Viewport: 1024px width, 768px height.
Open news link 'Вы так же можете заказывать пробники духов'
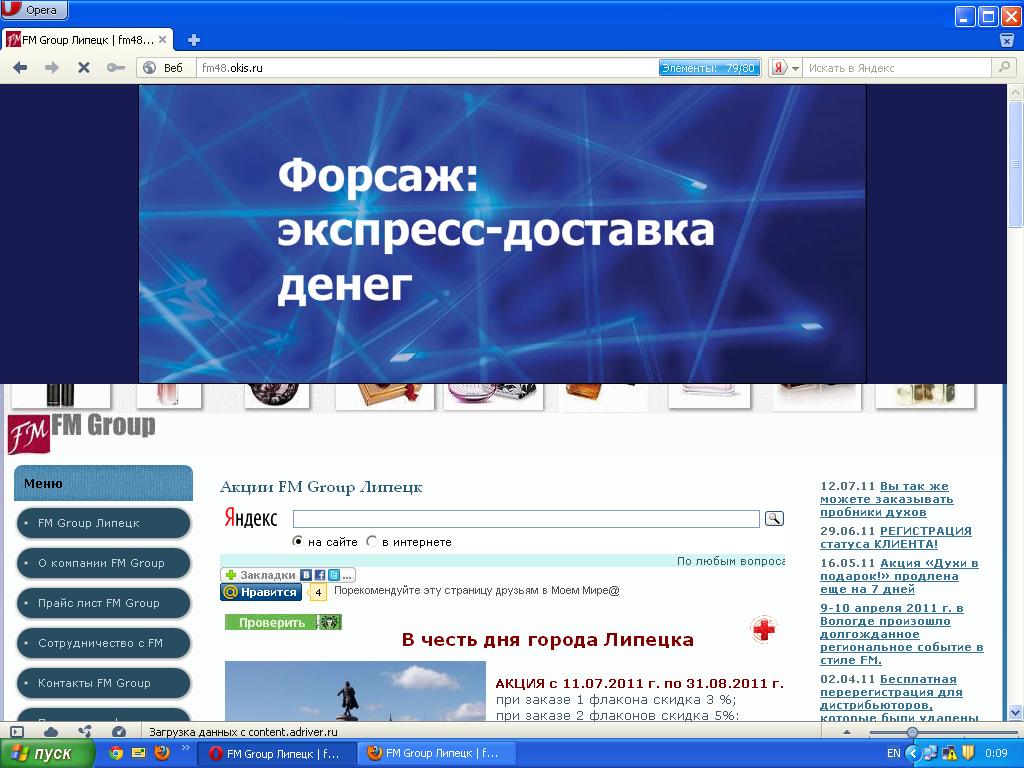[x=886, y=499]
